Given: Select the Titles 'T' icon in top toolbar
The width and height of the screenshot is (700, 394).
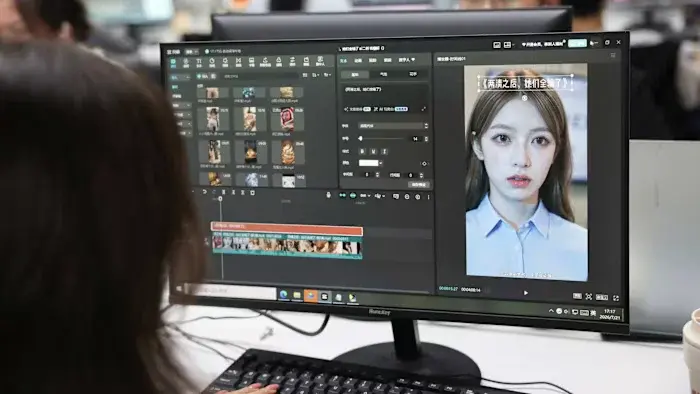Looking at the screenshot, I should tap(199, 62).
